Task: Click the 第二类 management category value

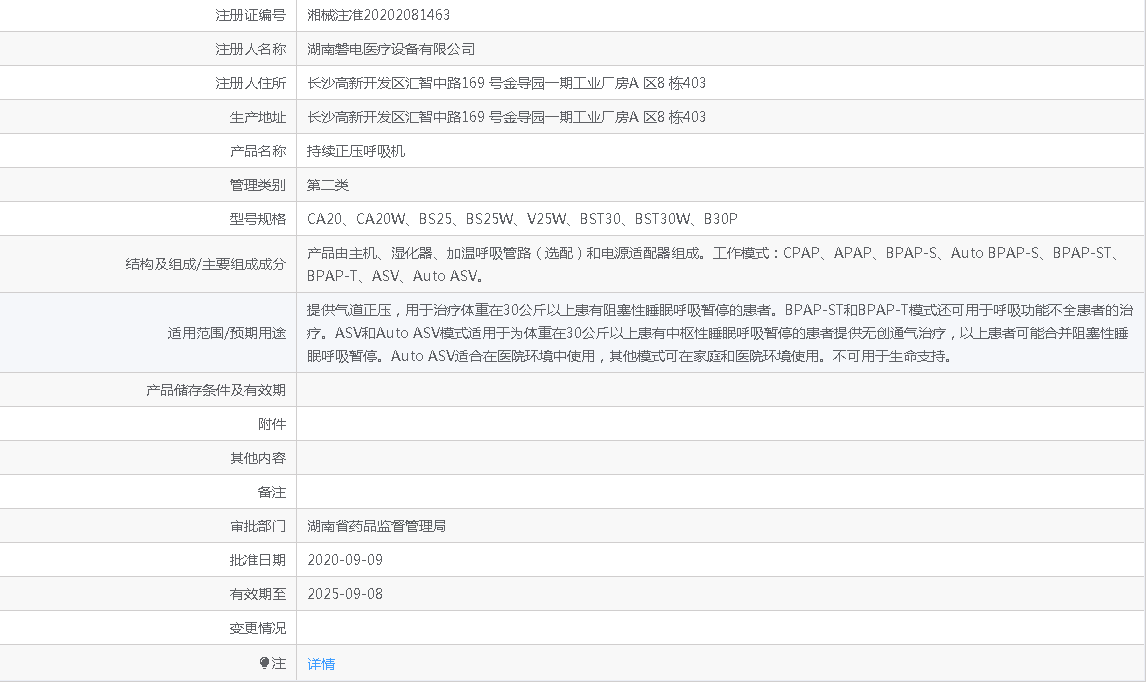Action: pos(328,185)
